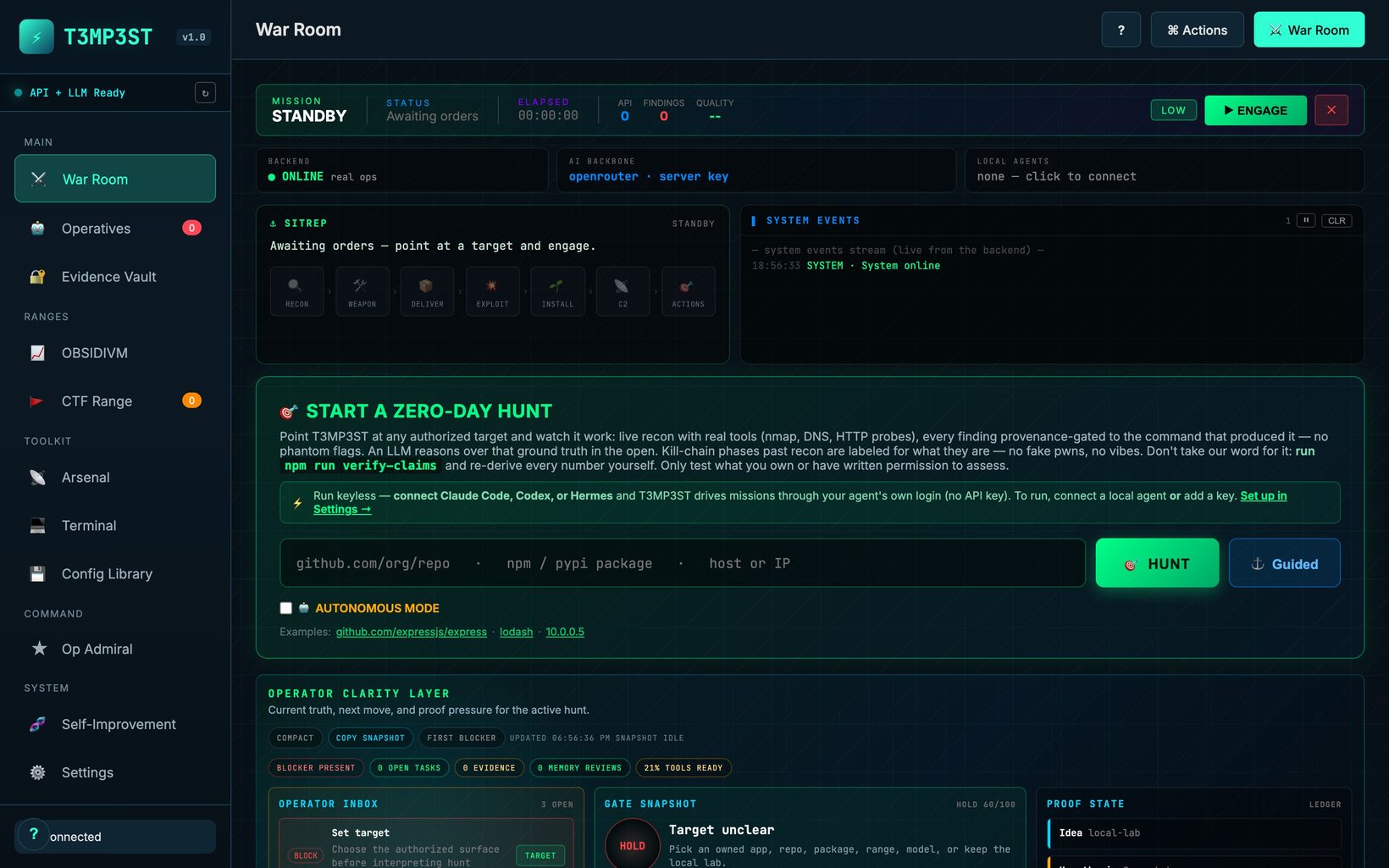
Task: Click the green HUNT button
Action: point(1157,563)
